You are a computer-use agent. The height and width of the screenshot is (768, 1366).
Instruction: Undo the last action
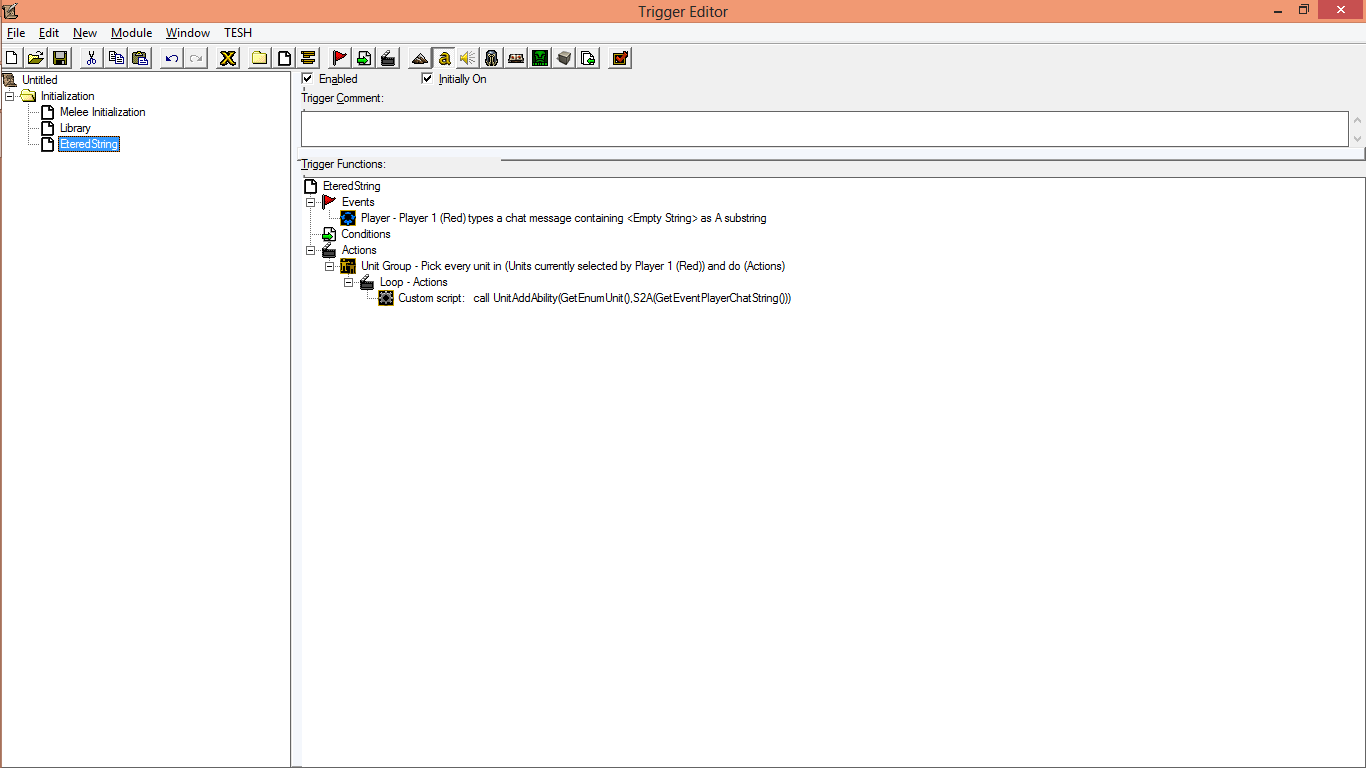pos(172,58)
